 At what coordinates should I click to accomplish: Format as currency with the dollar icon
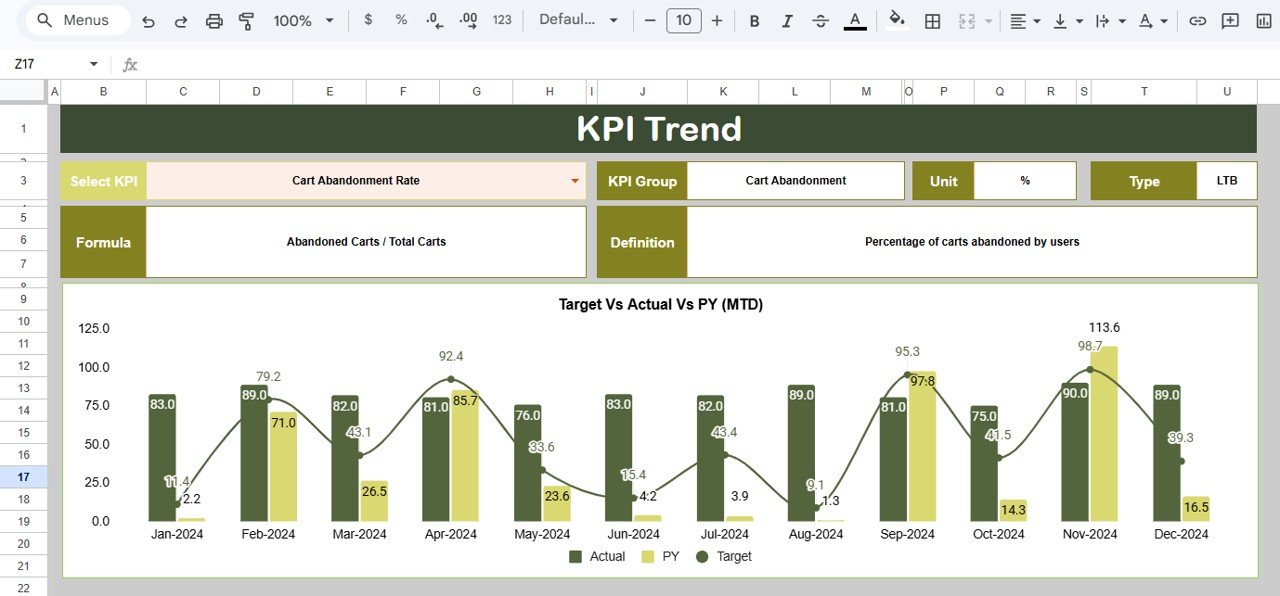(x=368, y=20)
